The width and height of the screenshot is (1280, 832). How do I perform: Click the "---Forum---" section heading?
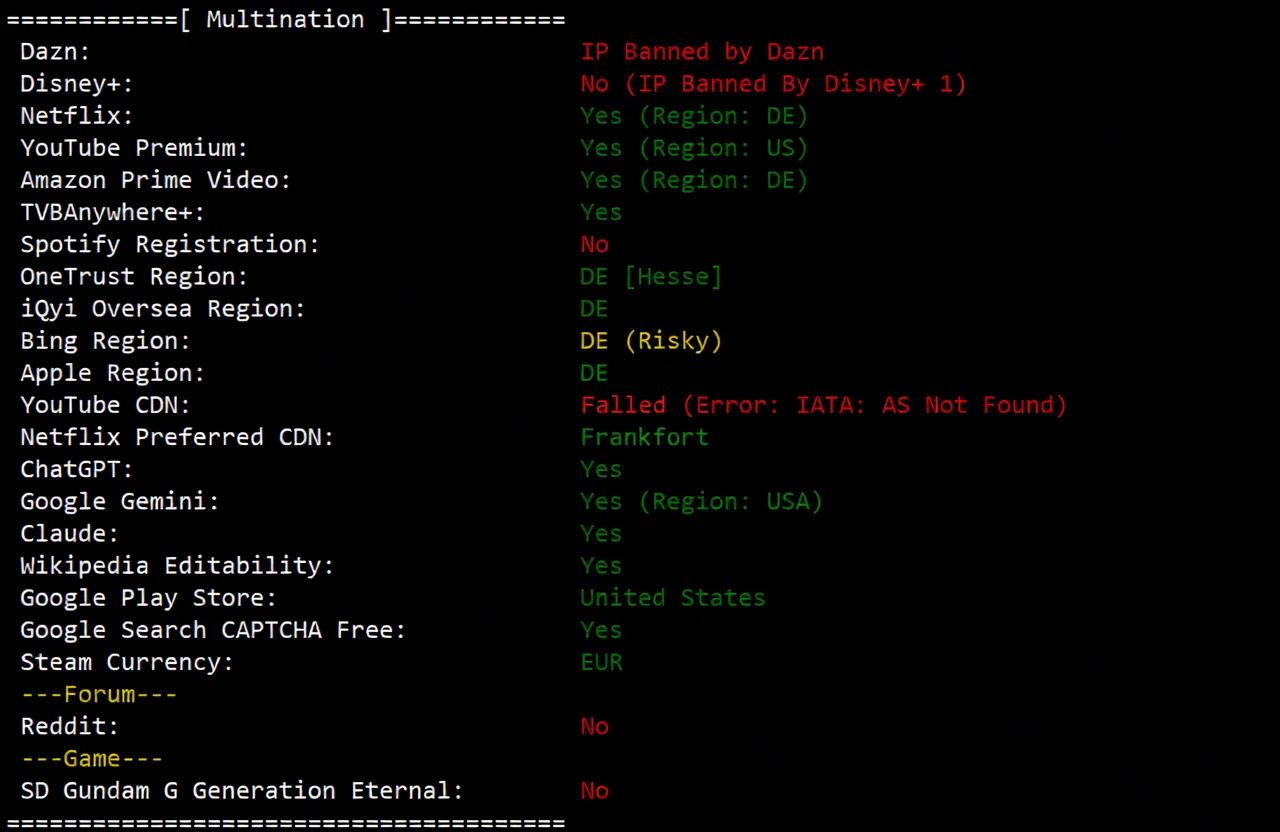[99, 694]
